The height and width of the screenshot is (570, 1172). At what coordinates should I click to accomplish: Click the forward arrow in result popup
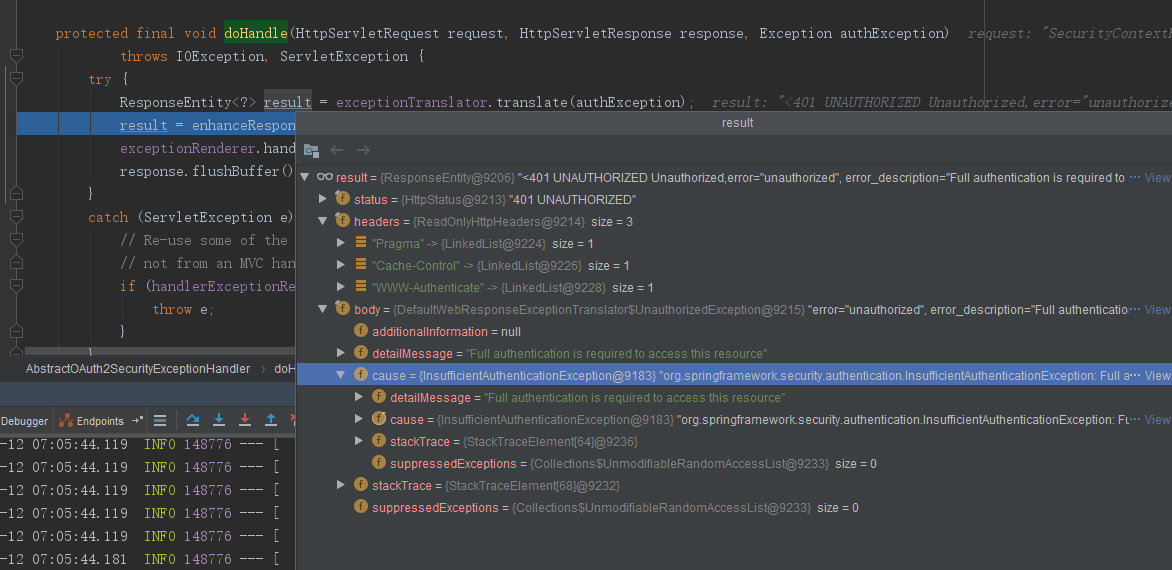363,150
